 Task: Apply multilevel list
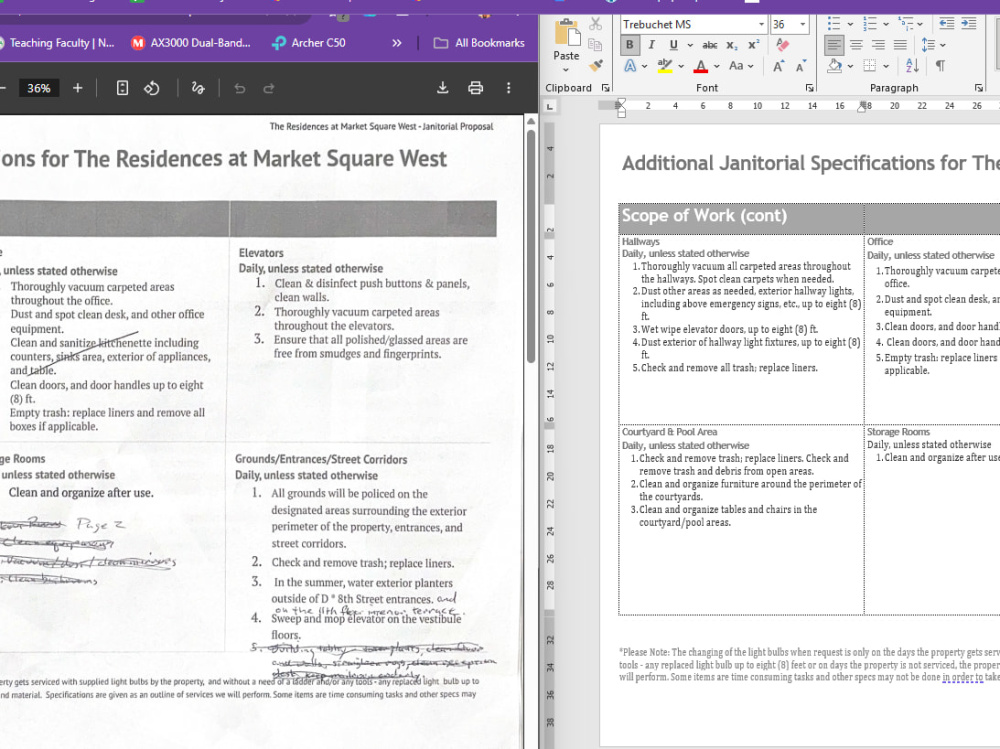point(905,24)
